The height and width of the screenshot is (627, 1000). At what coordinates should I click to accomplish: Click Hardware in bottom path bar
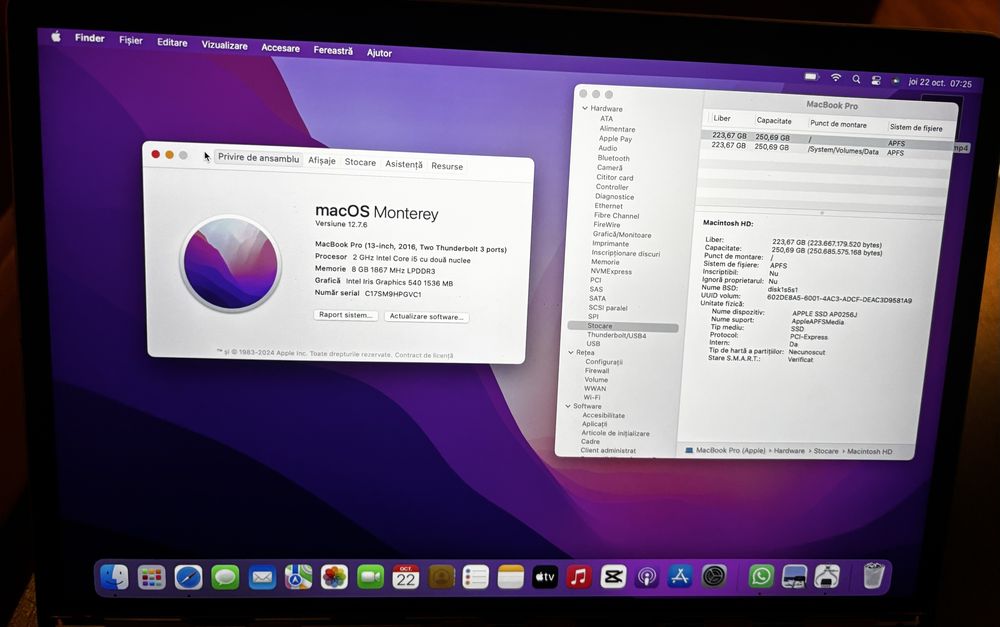[789, 450]
